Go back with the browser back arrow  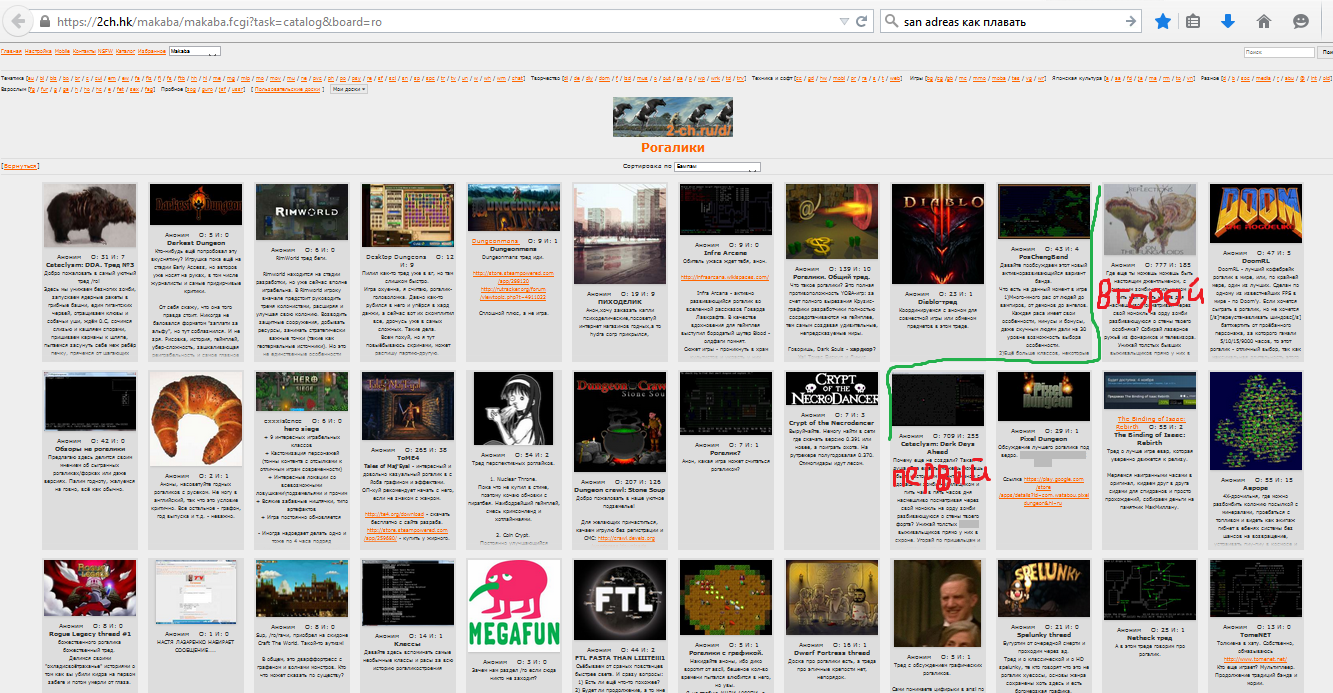[x=16, y=21]
